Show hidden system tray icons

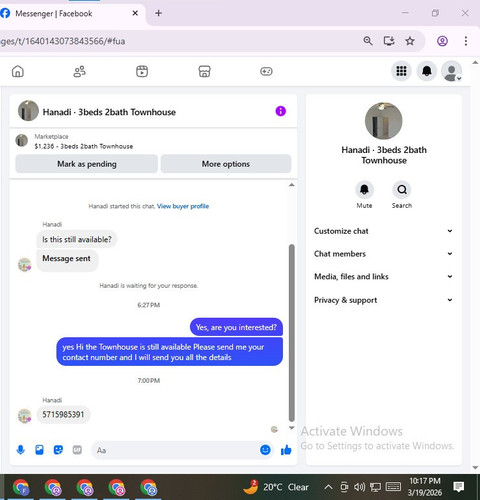[x=328, y=487]
